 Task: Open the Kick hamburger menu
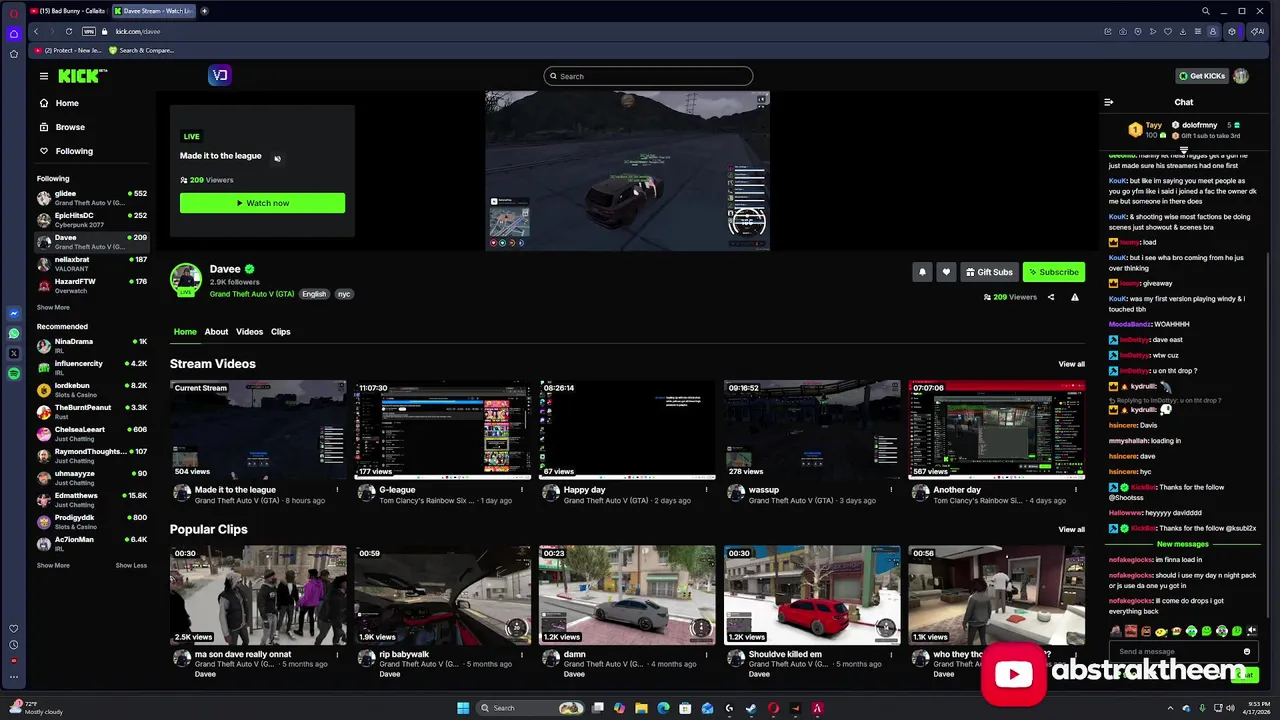tap(44, 76)
